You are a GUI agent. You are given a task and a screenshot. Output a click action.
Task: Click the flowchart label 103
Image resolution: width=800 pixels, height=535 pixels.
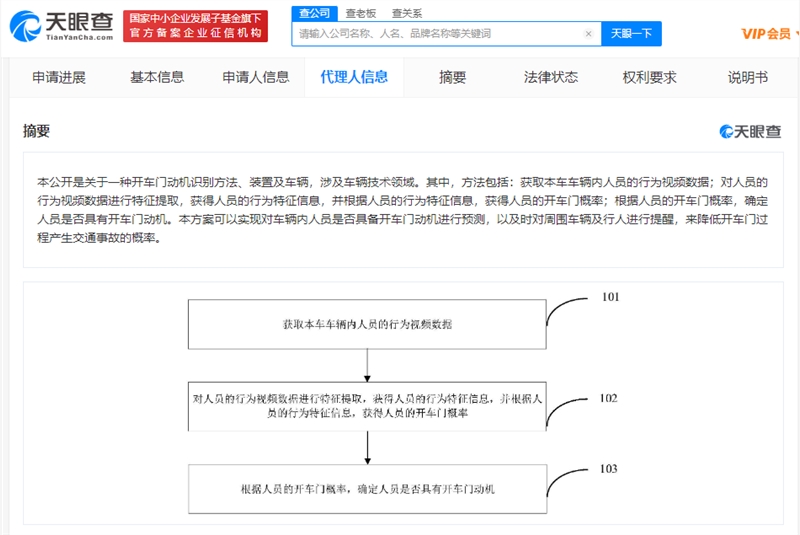(x=608, y=469)
